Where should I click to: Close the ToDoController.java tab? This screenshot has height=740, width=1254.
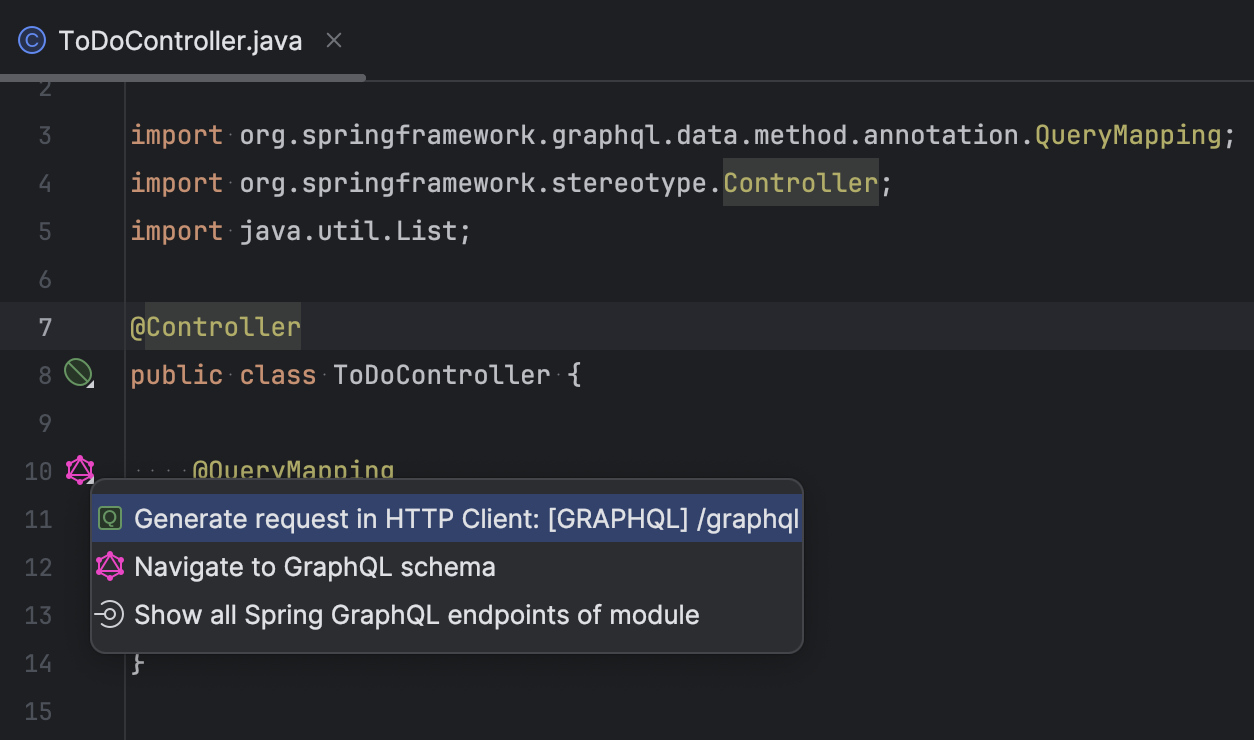(333, 40)
